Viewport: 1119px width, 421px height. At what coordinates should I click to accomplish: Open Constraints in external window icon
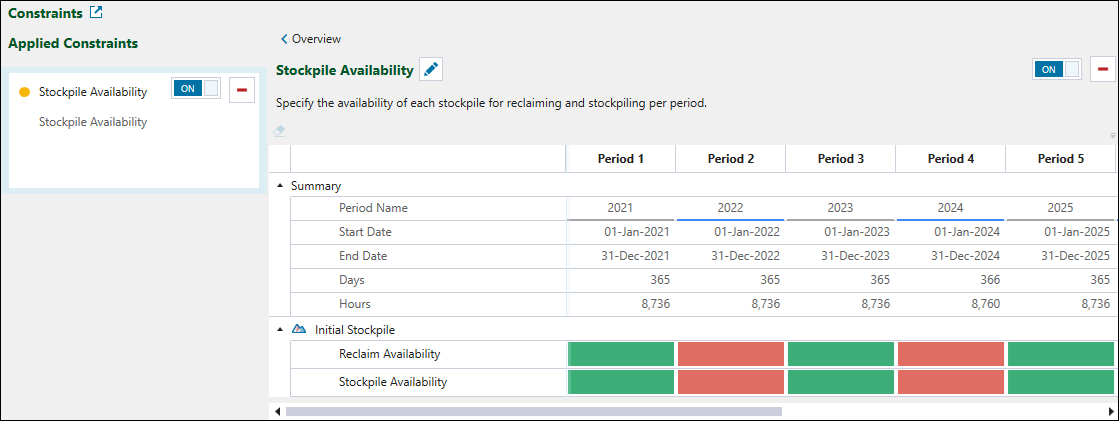point(96,13)
